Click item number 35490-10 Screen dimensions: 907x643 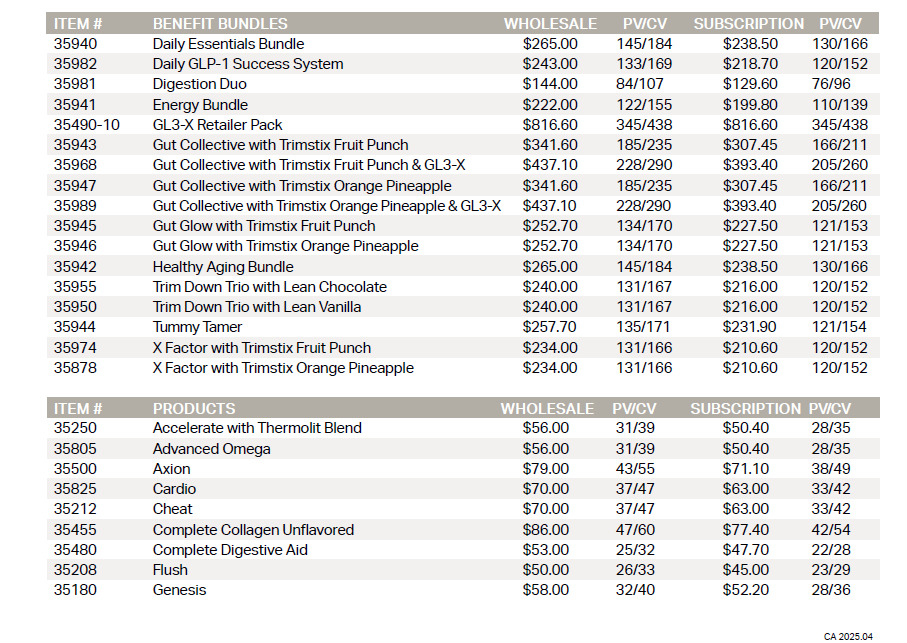pyautogui.click(x=87, y=125)
